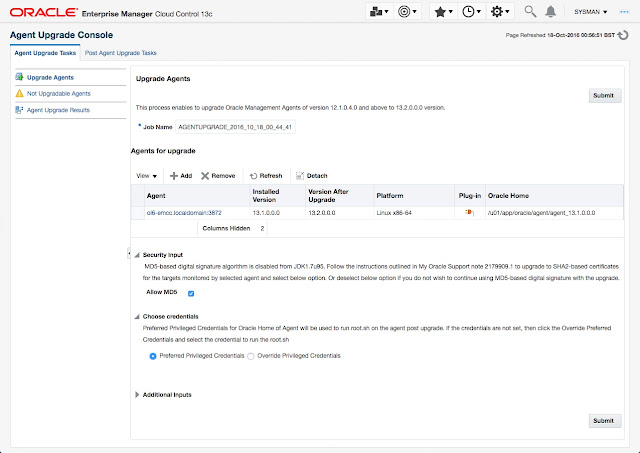Click the bottom Submit button
The height and width of the screenshot is (453, 640).
604,421
